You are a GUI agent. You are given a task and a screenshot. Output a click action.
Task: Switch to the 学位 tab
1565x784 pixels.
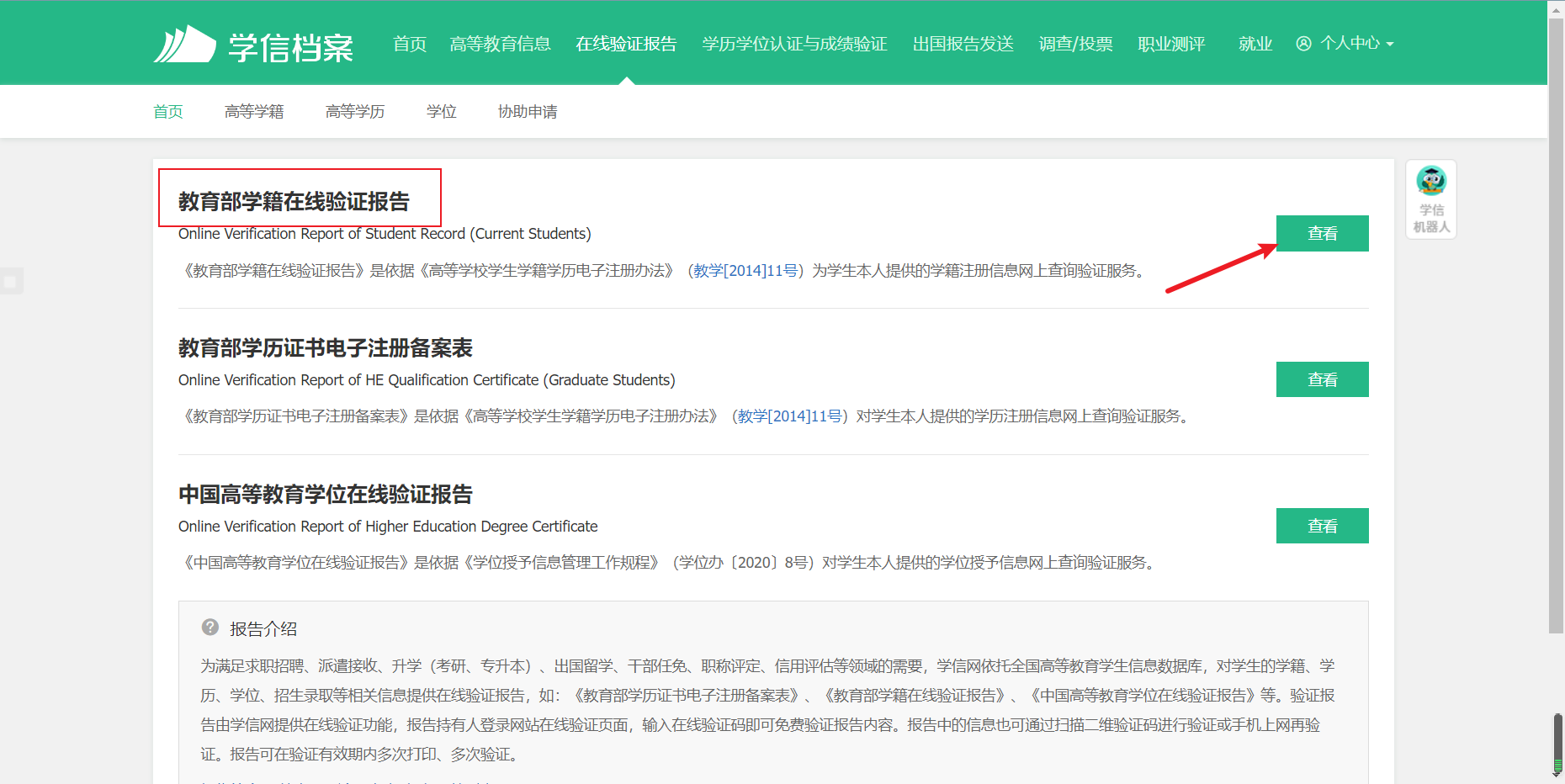pyautogui.click(x=442, y=112)
